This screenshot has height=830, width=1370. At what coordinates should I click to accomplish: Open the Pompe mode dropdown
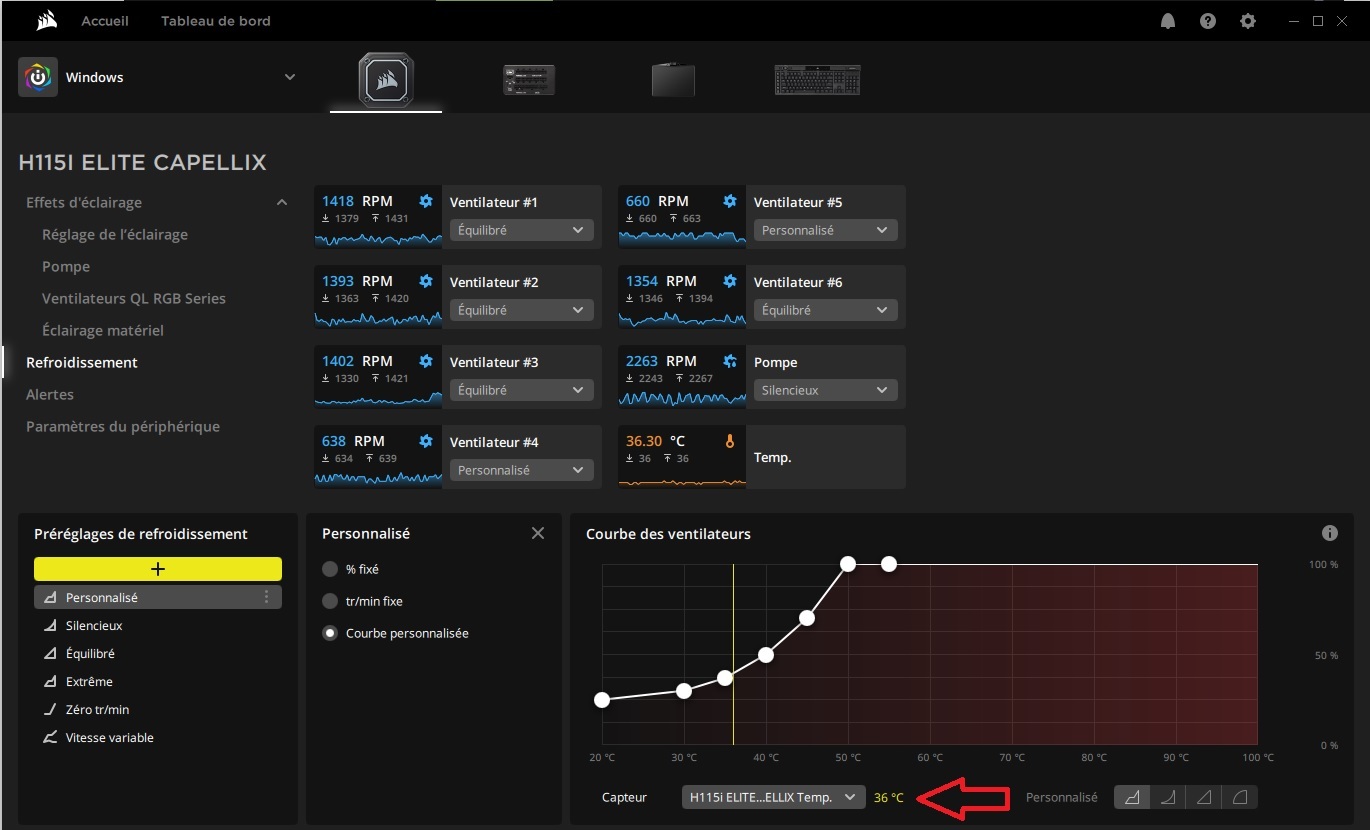click(826, 390)
